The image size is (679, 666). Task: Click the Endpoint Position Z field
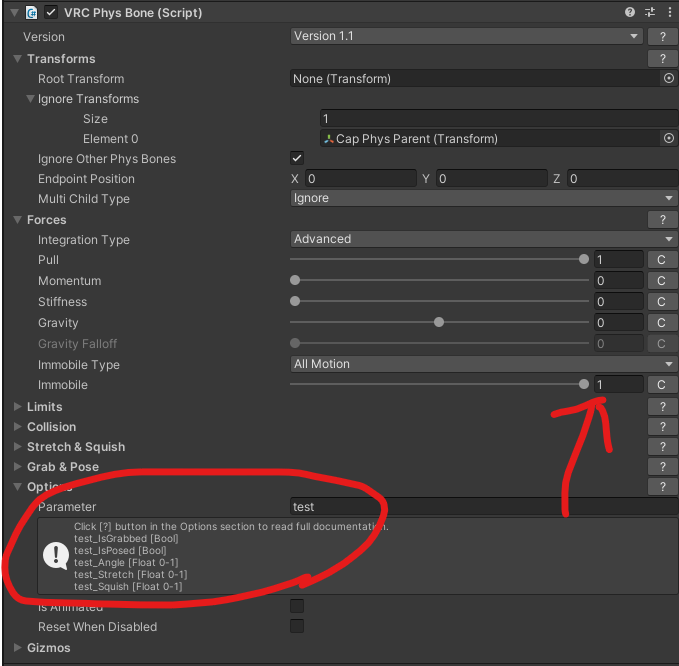click(623, 178)
